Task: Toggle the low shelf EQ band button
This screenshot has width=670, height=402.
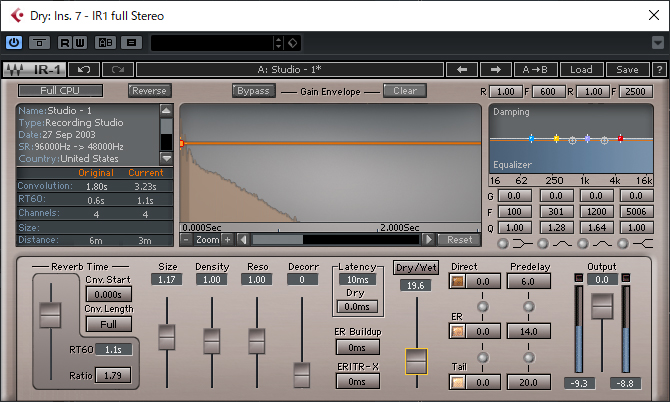Action: pyautogui.click(x=503, y=244)
